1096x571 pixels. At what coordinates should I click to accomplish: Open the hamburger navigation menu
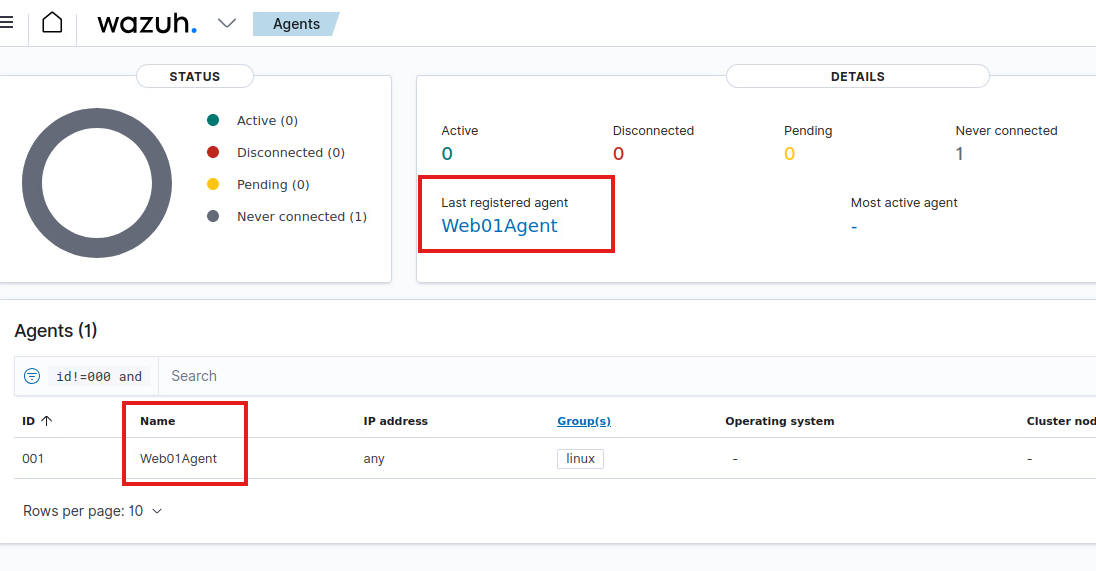click(6, 23)
